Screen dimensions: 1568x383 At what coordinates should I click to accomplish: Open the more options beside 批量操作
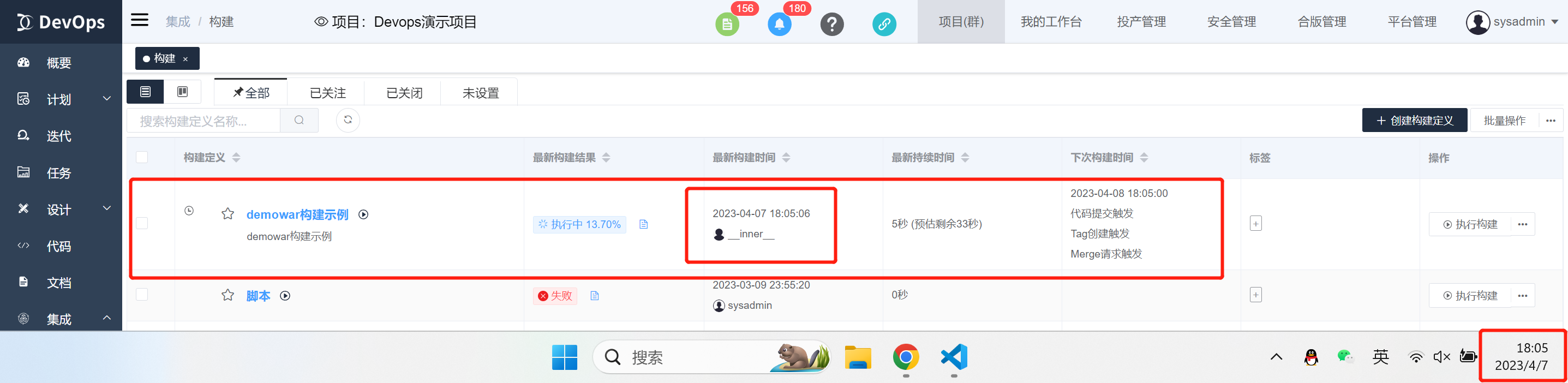point(1551,121)
